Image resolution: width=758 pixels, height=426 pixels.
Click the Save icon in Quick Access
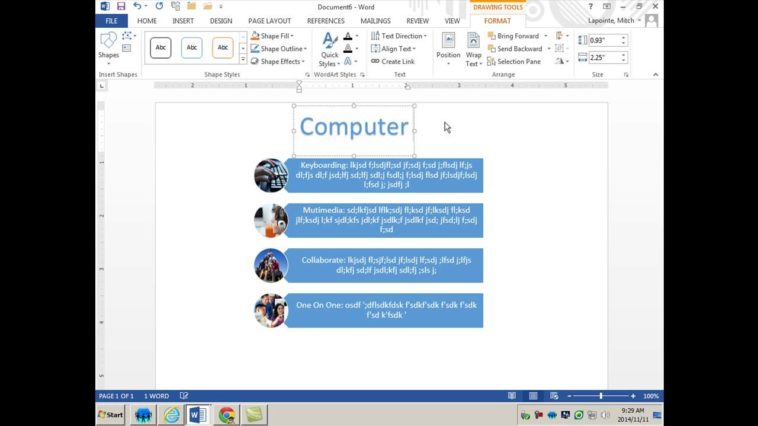click(121, 6)
